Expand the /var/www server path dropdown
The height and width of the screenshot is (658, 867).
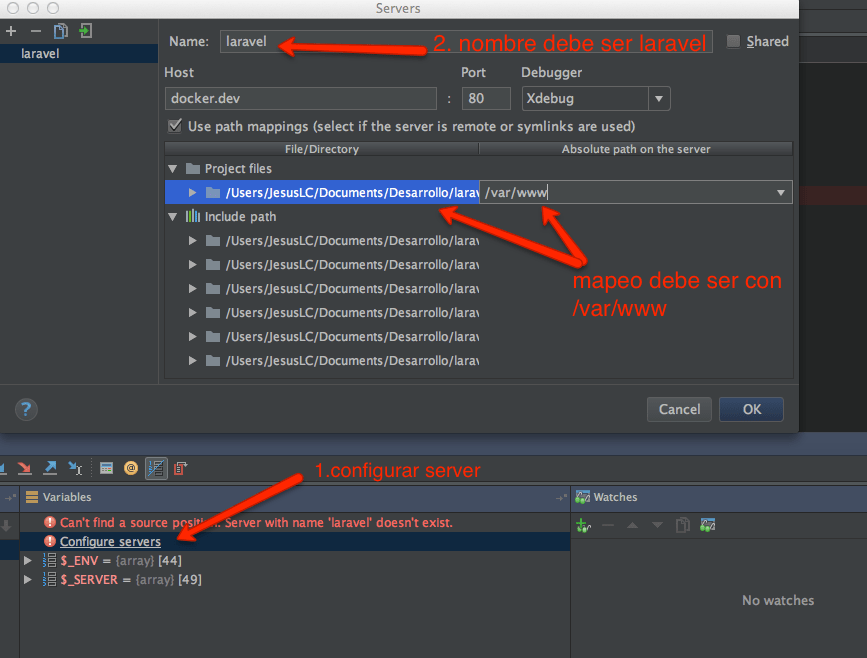781,192
